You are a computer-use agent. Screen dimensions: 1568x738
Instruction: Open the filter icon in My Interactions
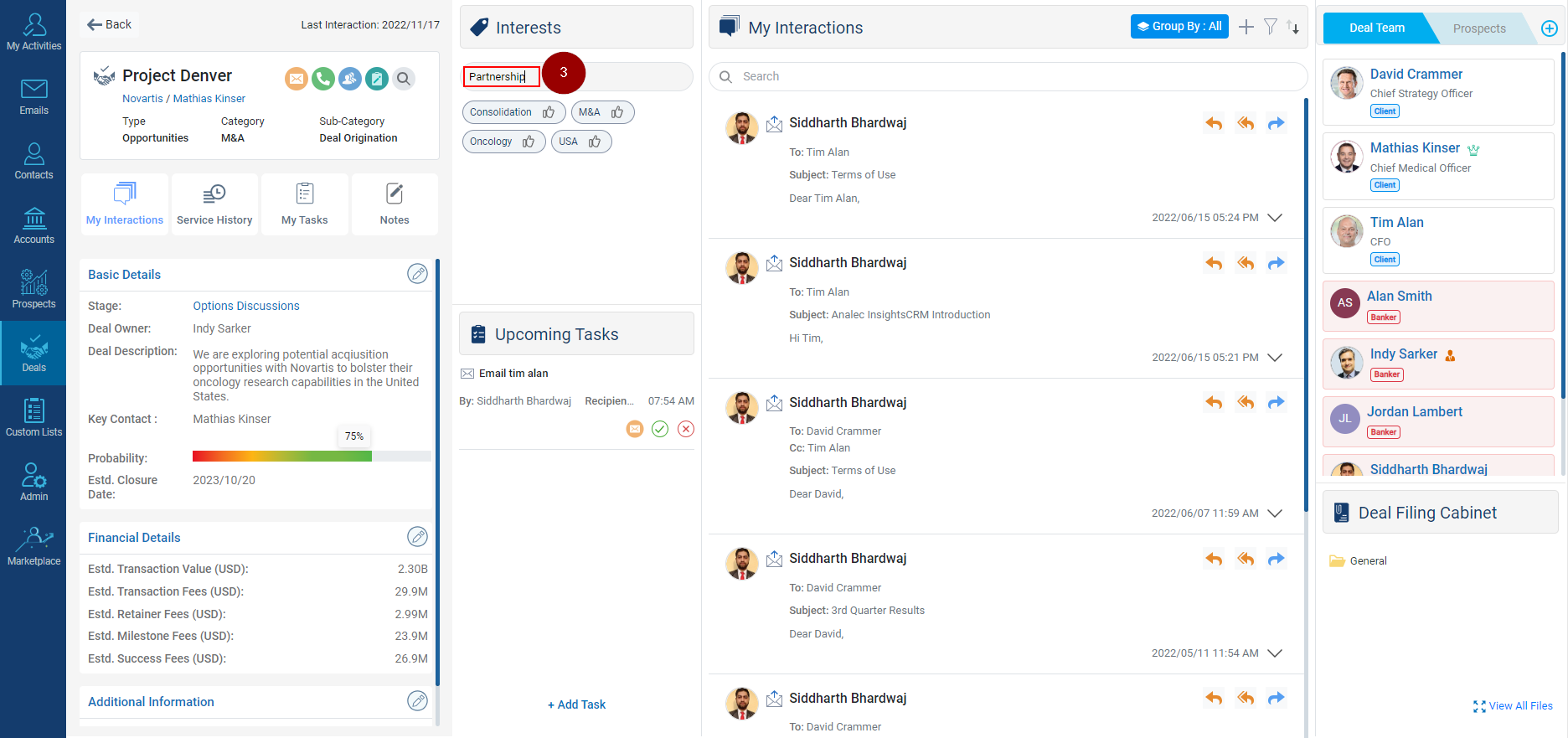coord(1271,27)
